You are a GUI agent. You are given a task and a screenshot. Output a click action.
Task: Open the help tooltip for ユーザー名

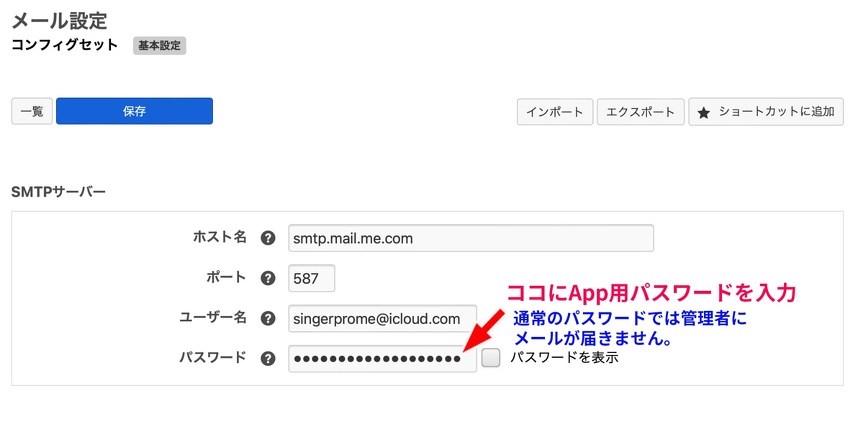[267, 318]
